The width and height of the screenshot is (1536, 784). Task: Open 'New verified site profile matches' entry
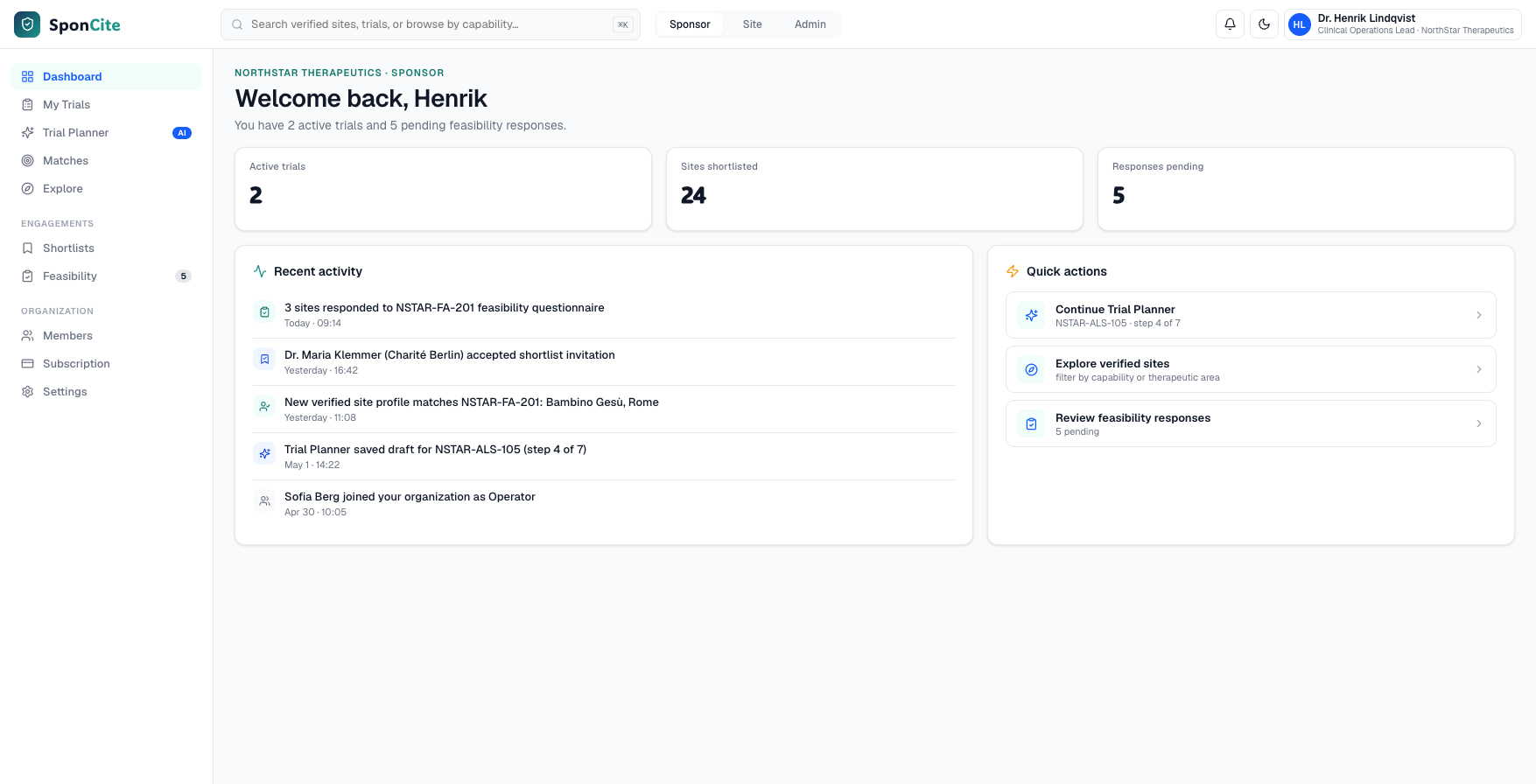pos(604,409)
